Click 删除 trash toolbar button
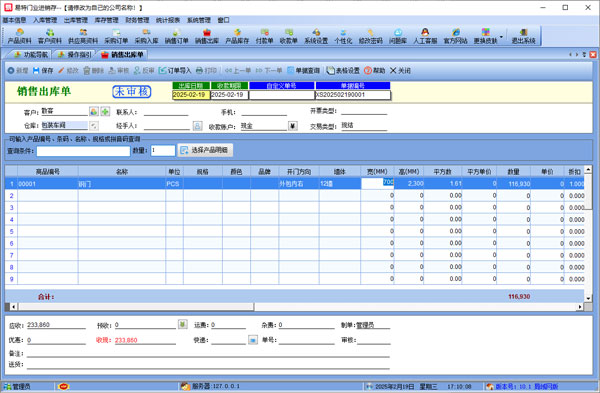Viewport: 600px width, 393px height. 93,70
